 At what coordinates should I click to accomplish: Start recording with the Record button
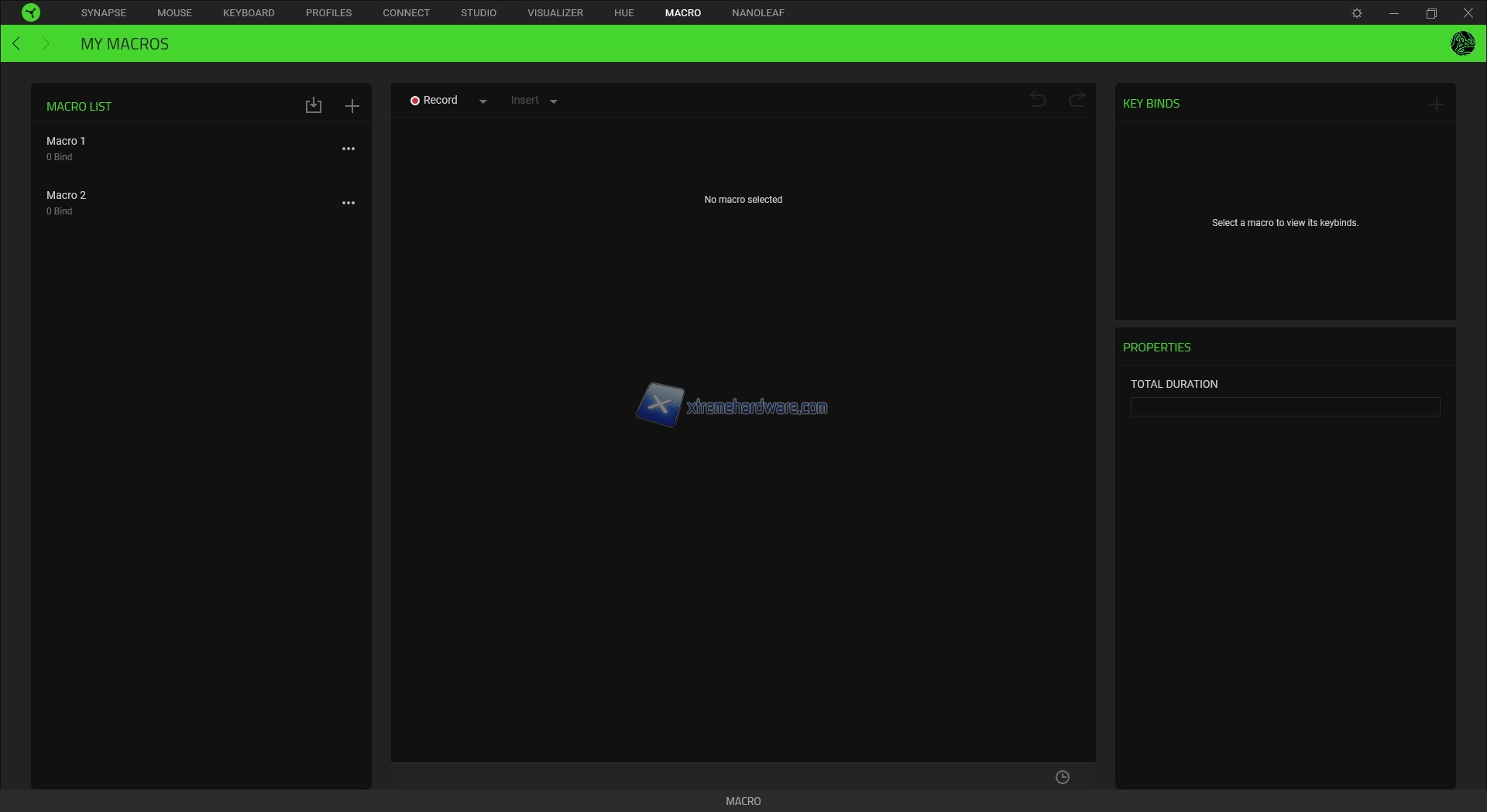(434, 101)
